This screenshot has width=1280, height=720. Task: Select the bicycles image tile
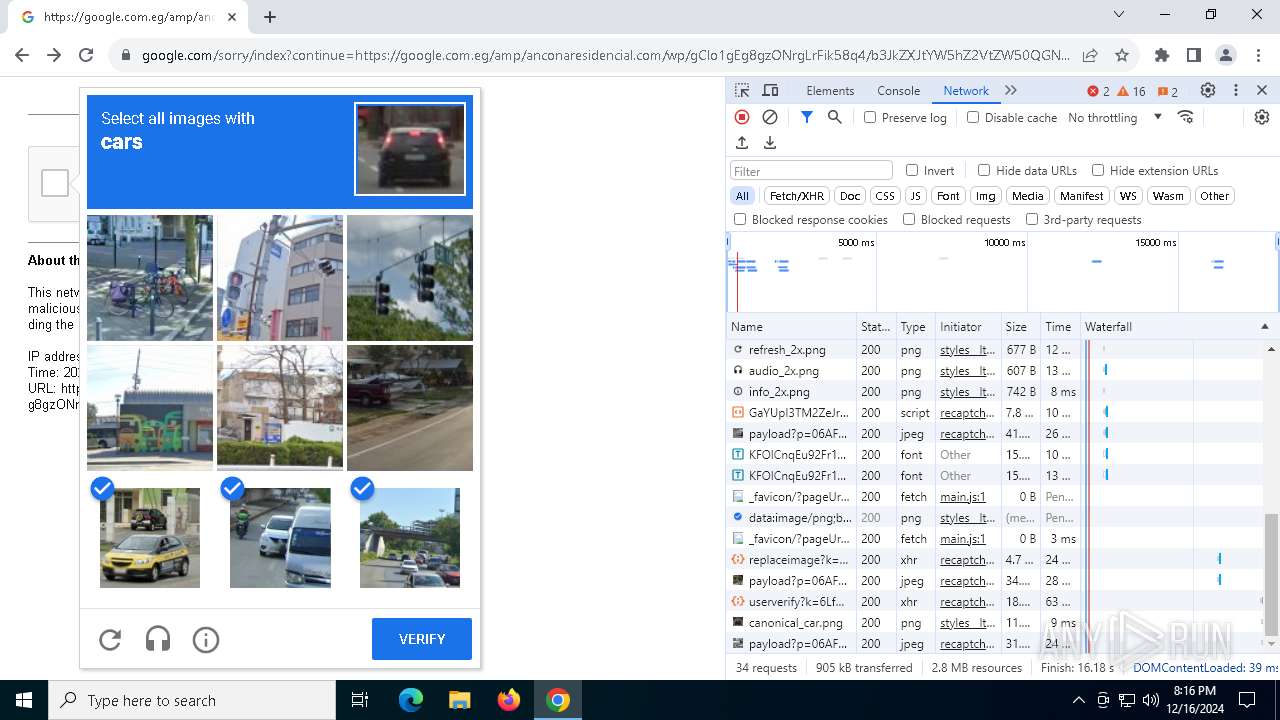[x=150, y=278]
